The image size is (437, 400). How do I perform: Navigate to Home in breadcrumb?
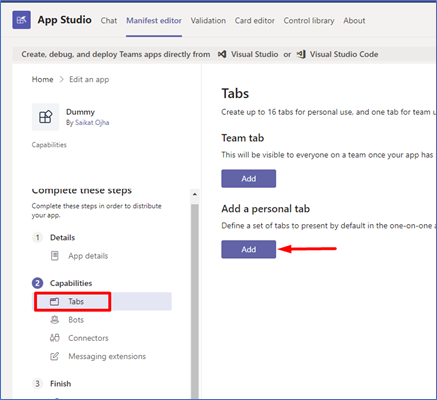point(42,79)
